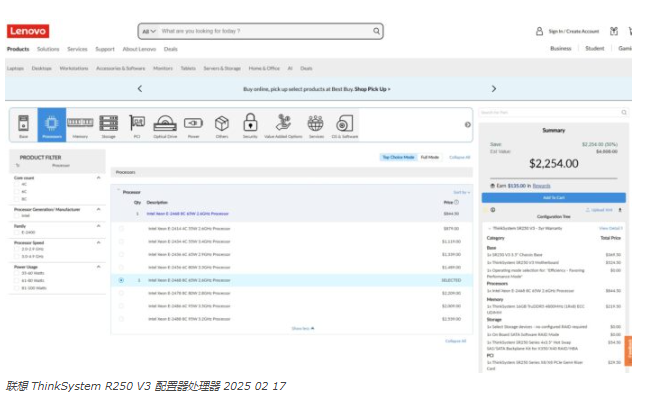Toggle the 81-100 Watts checkbox
The width and height of the screenshot is (646, 409).
pyautogui.click(x=17, y=288)
